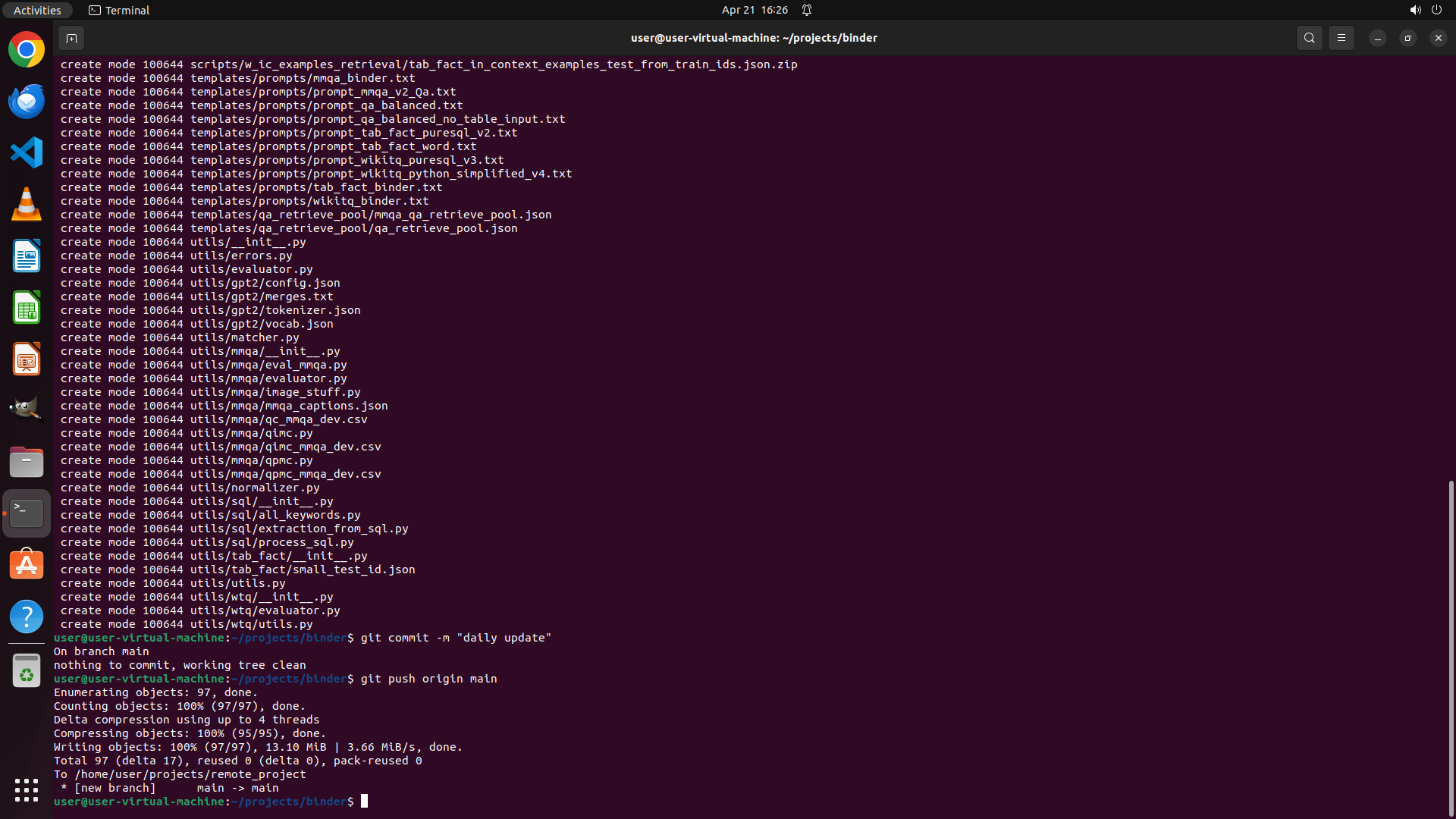This screenshot has height=819, width=1456.
Task: Open the terminal hamburger menu
Action: [1341, 38]
